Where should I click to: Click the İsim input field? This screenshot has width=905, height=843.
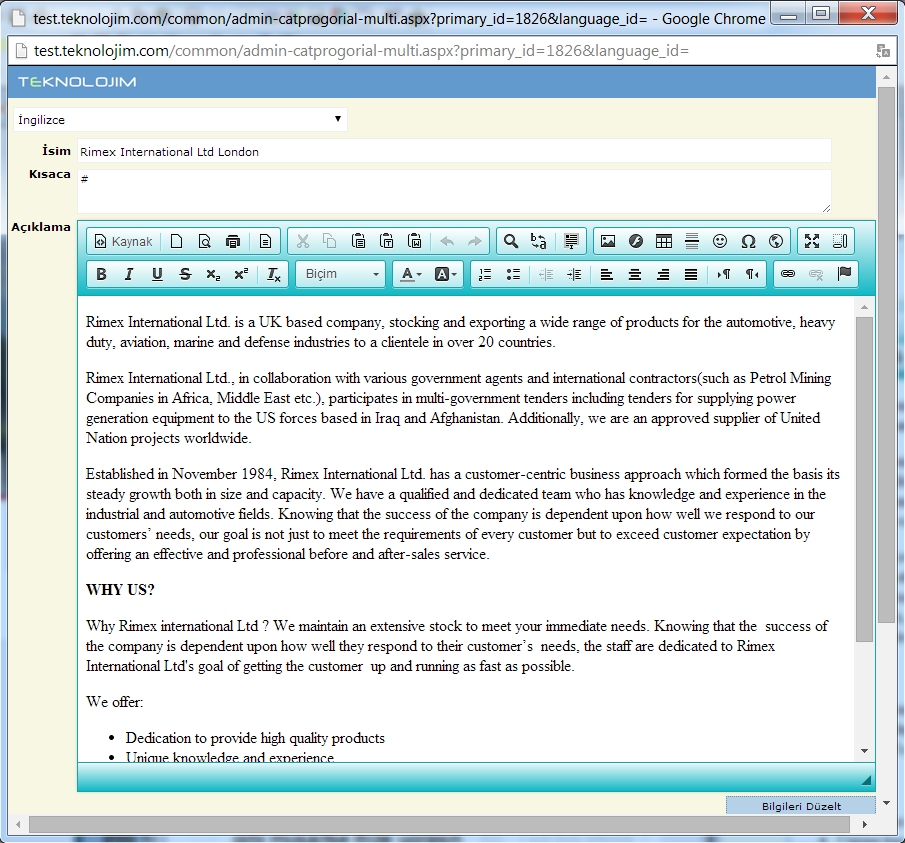454,152
